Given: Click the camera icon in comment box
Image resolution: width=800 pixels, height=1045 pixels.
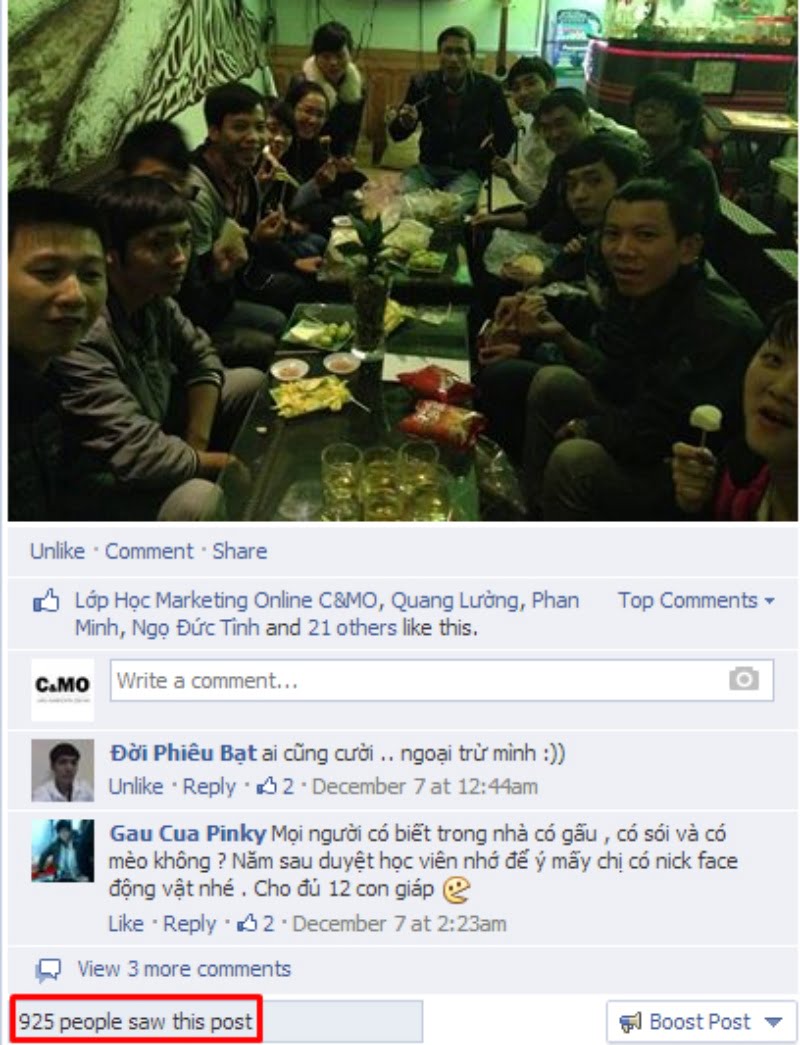Looking at the screenshot, I should (x=743, y=679).
